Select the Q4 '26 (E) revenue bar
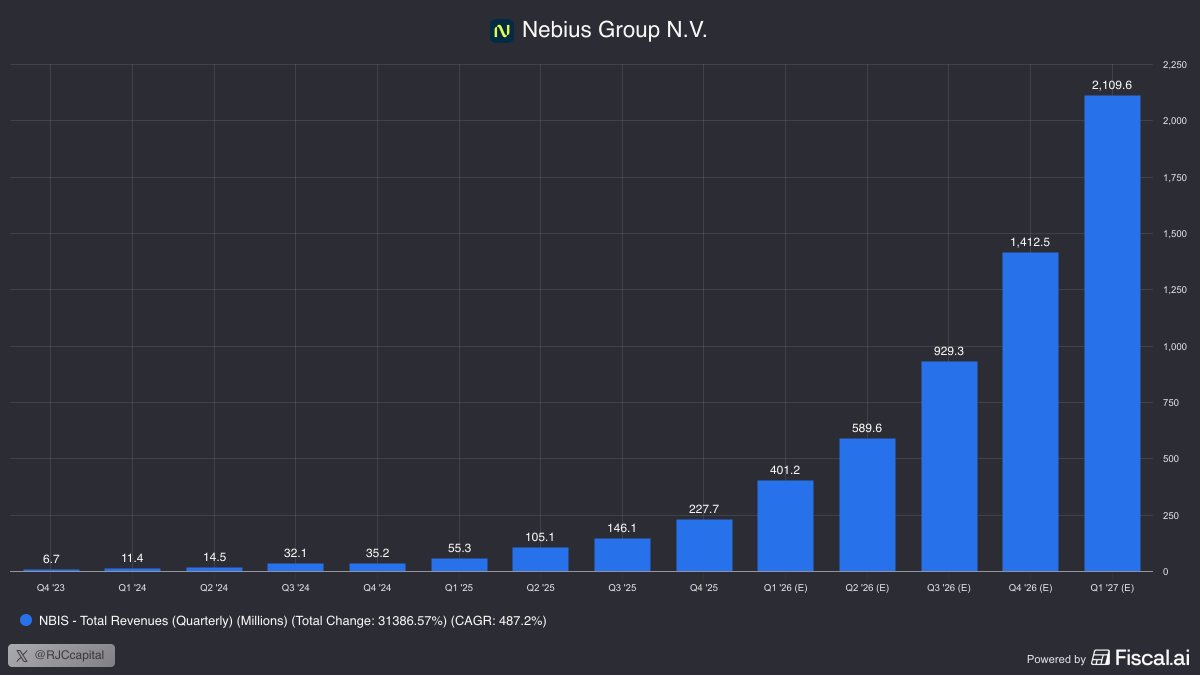1200x675 pixels. pyautogui.click(x=1030, y=410)
